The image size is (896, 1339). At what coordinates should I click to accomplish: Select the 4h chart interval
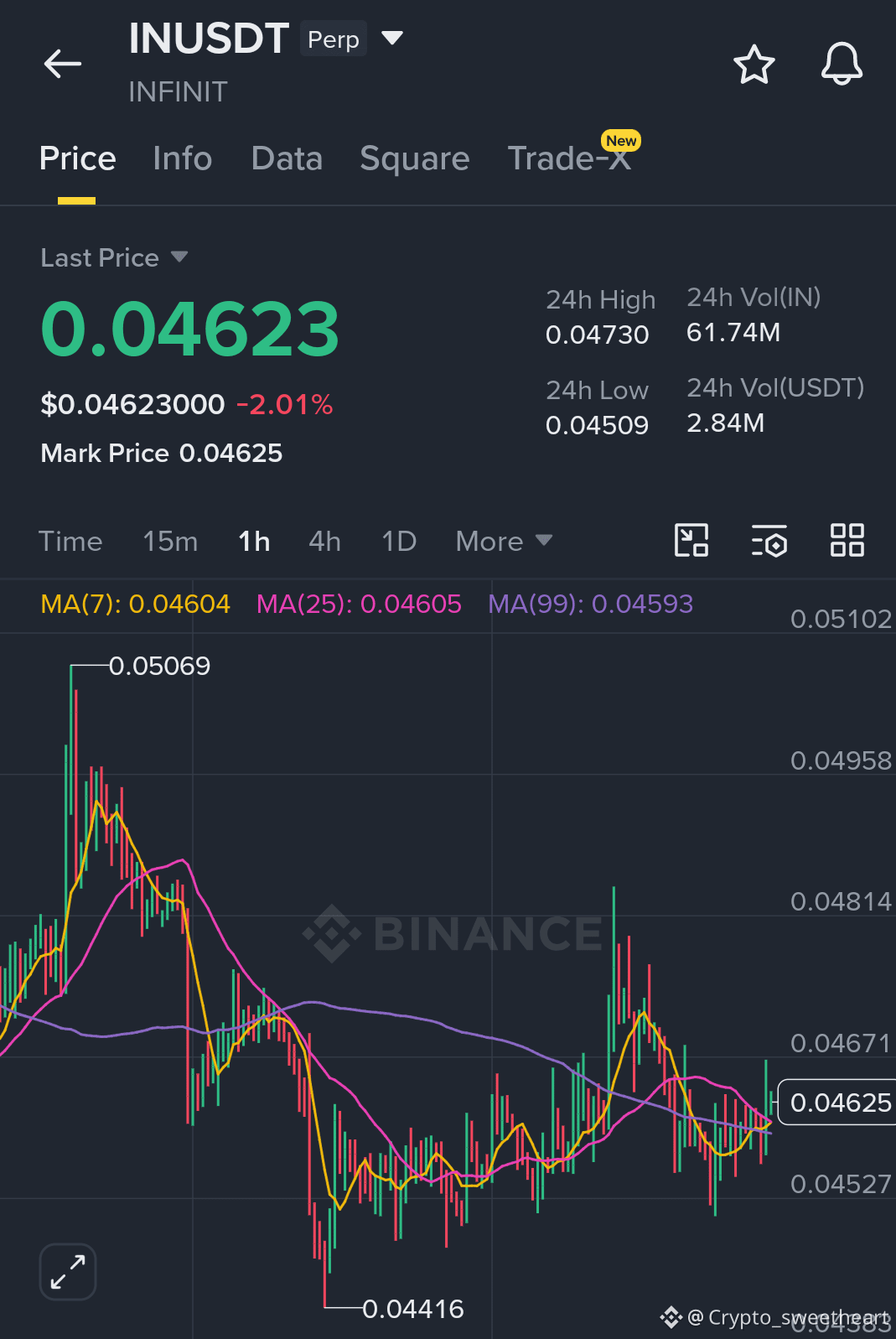click(324, 541)
